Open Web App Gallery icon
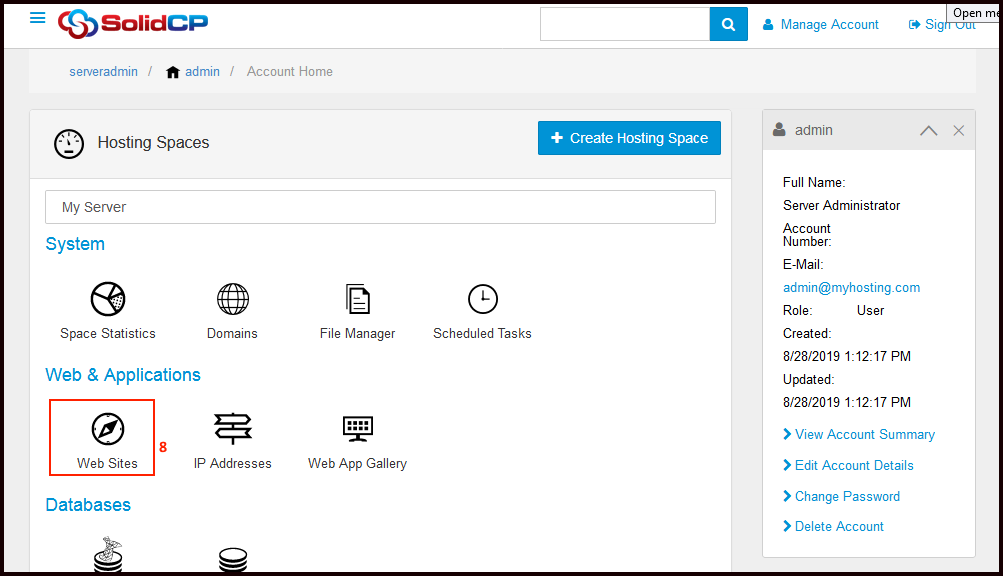Viewport: 1003px width, 576px height. click(x=357, y=429)
